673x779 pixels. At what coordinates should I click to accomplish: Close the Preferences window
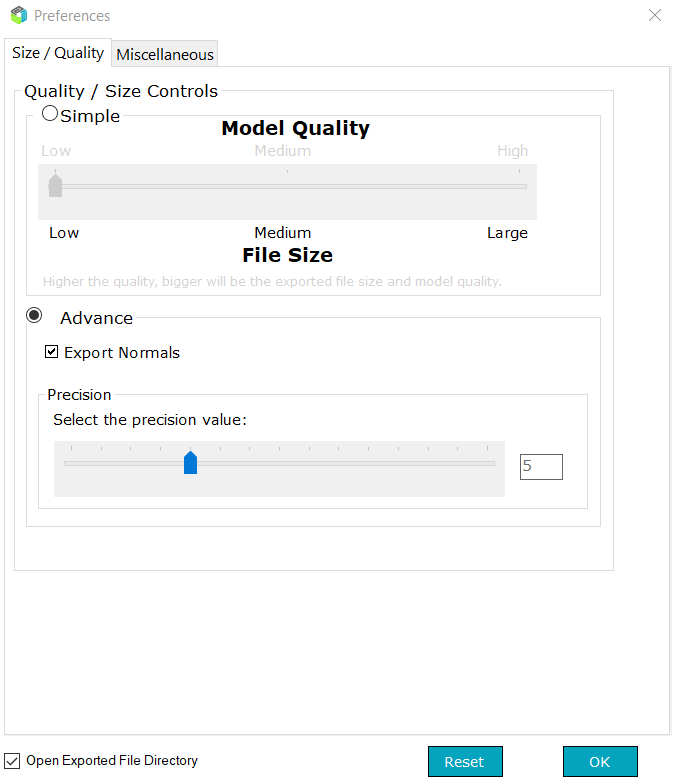(655, 16)
